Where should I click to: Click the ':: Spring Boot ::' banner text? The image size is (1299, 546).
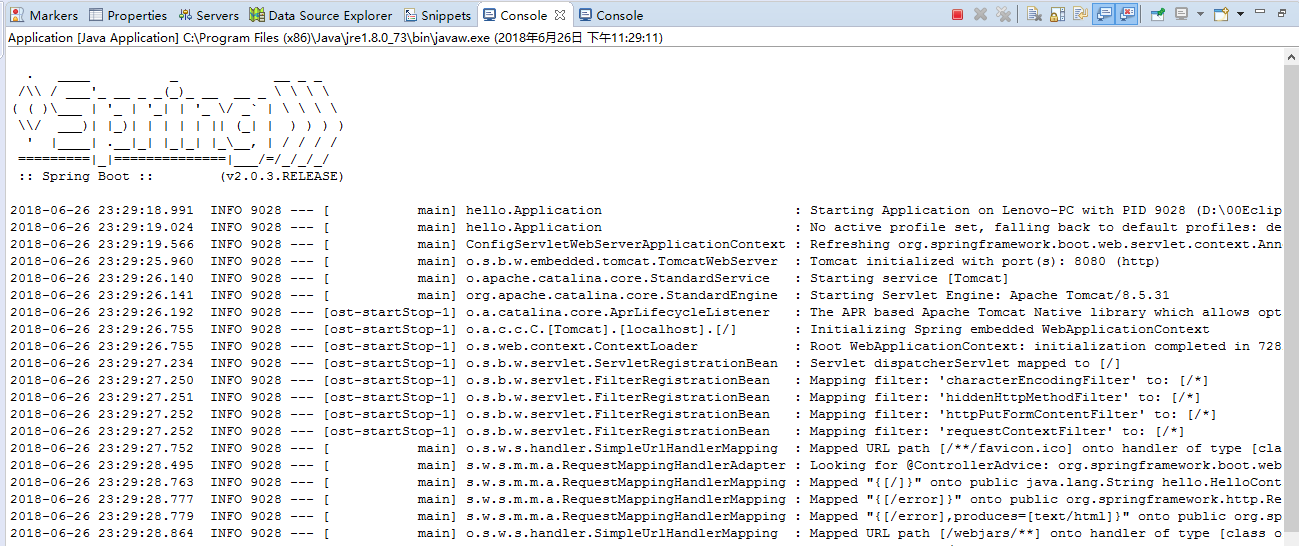[85, 176]
